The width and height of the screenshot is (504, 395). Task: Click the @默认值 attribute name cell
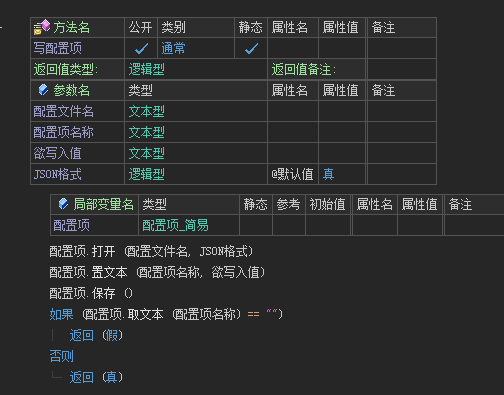tap(292, 174)
